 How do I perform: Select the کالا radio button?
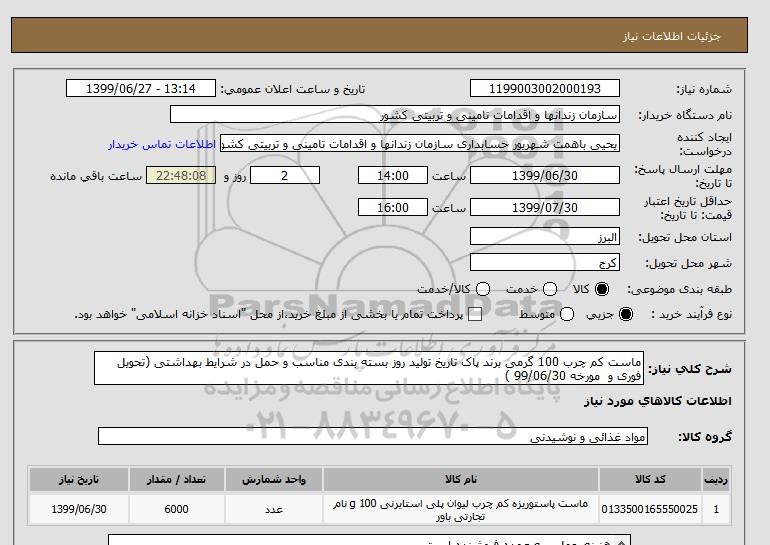[602, 289]
